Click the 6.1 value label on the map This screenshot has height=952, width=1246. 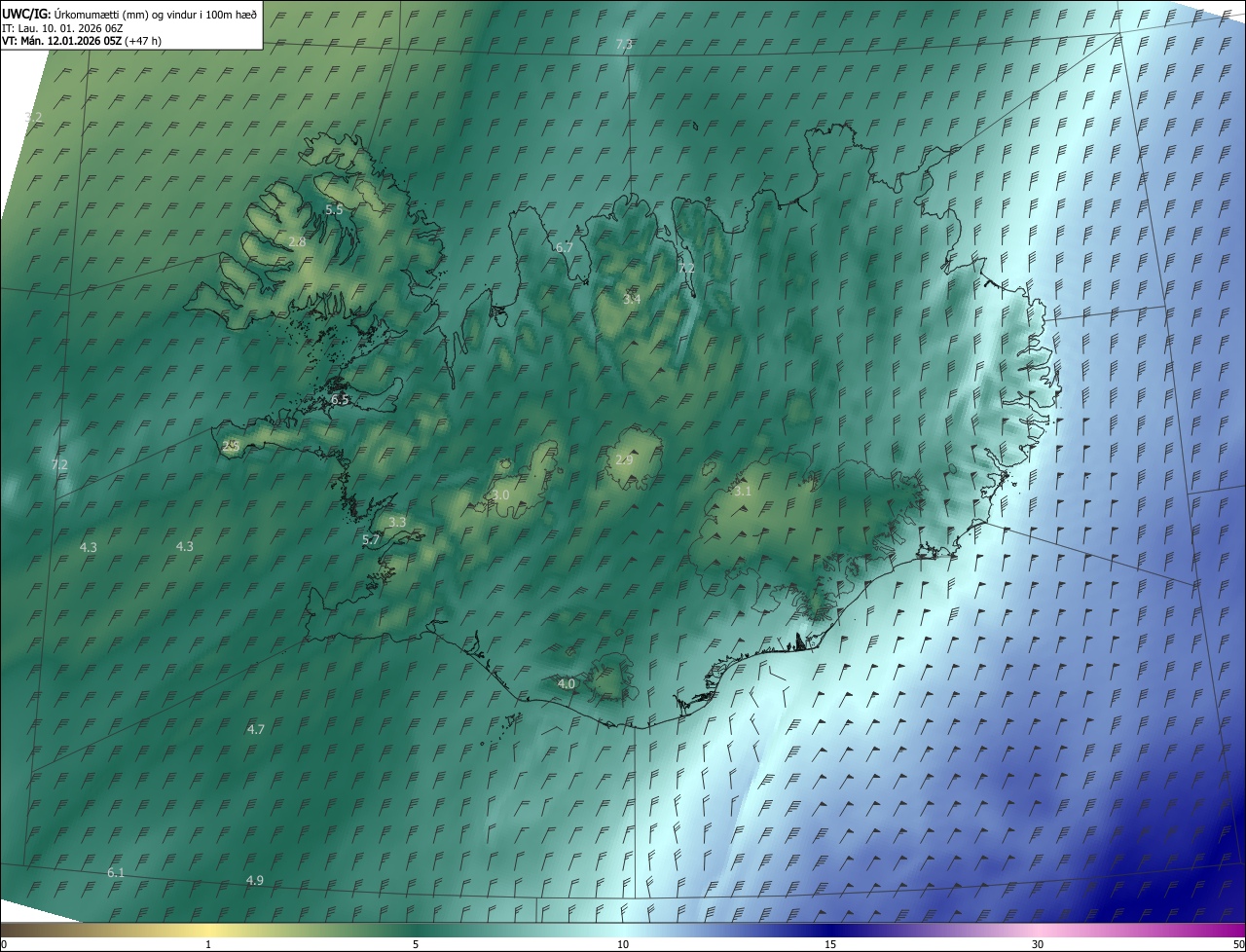coord(116,872)
